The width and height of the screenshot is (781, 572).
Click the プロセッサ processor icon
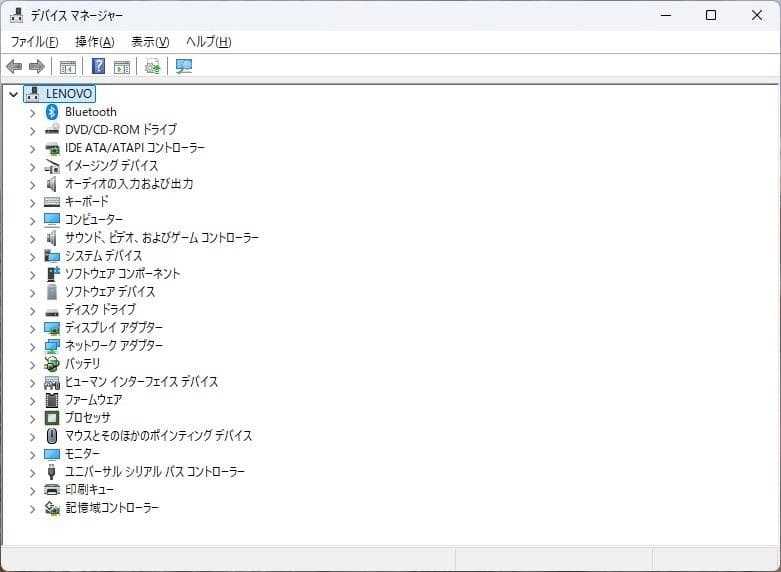[x=52, y=418]
